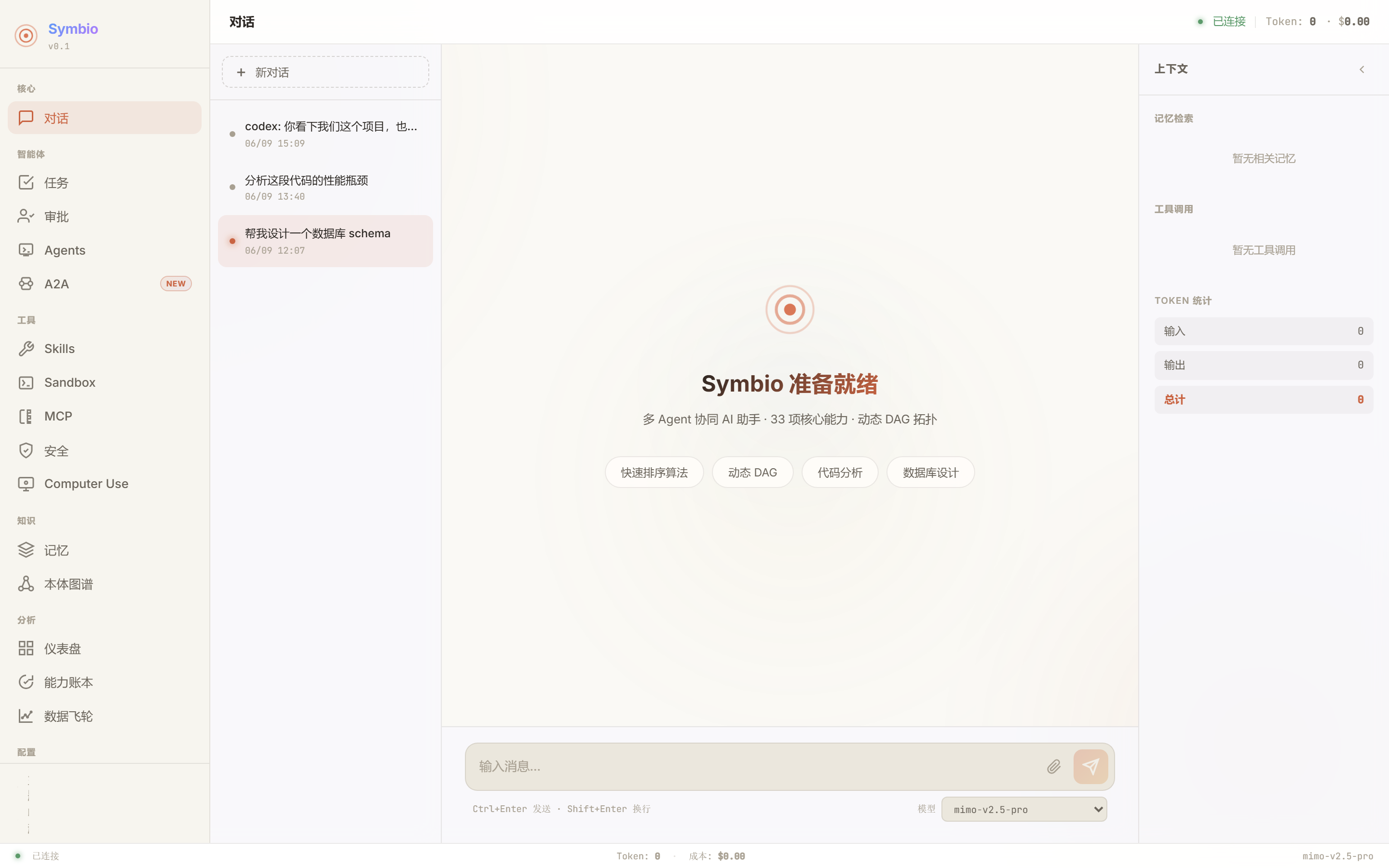Click the 总计 token total row

tap(1264, 400)
